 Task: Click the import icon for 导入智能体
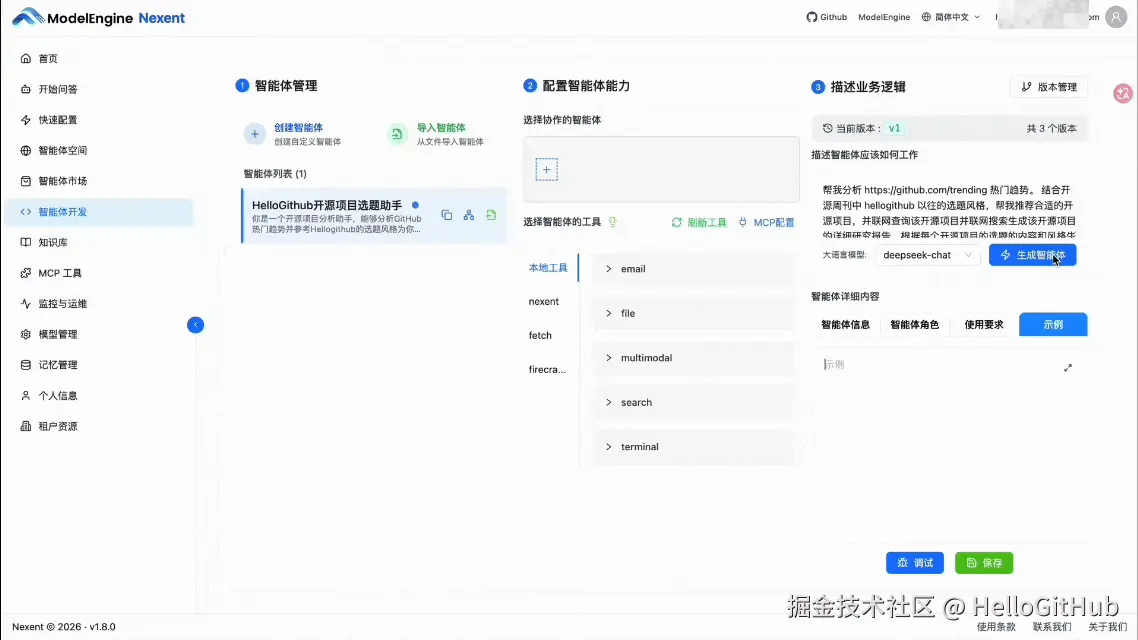(397, 134)
